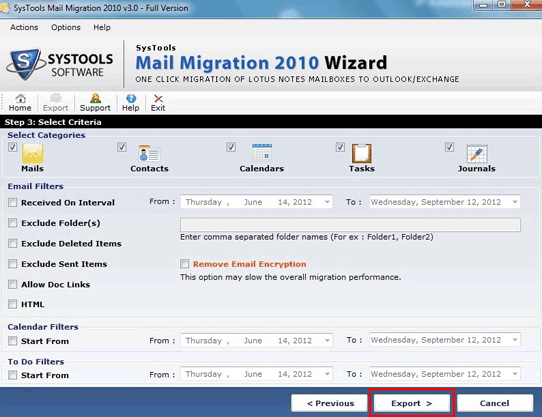Expand the Email Filters From date dropdown

327,202
